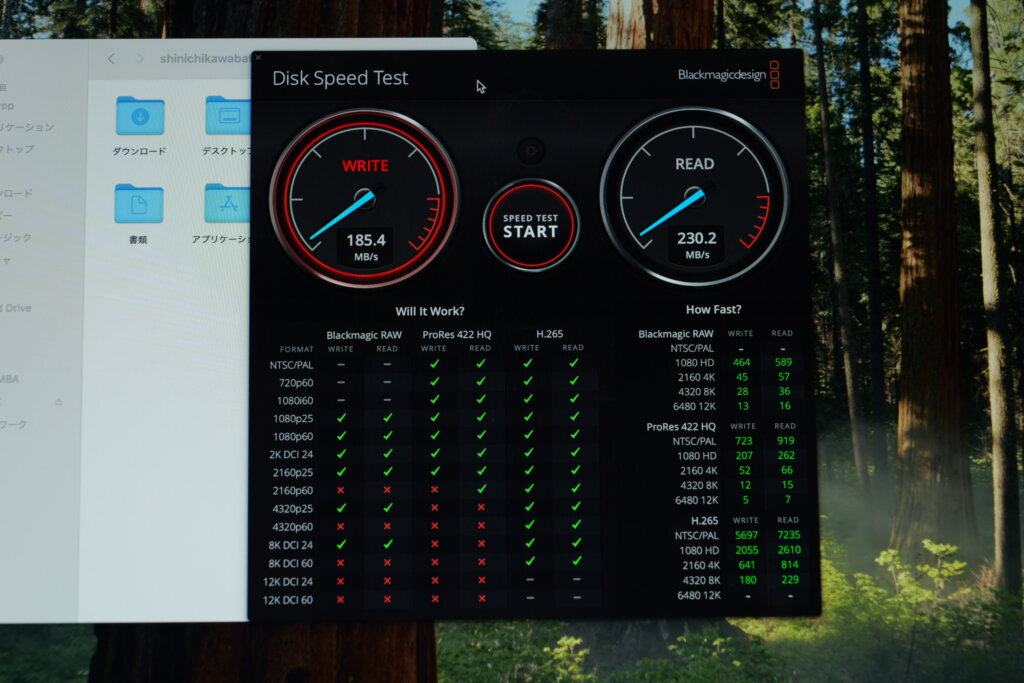The height and width of the screenshot is (683, 1024).
Task: Select the 230.2 read speed value
Action: tap(697, 238)
